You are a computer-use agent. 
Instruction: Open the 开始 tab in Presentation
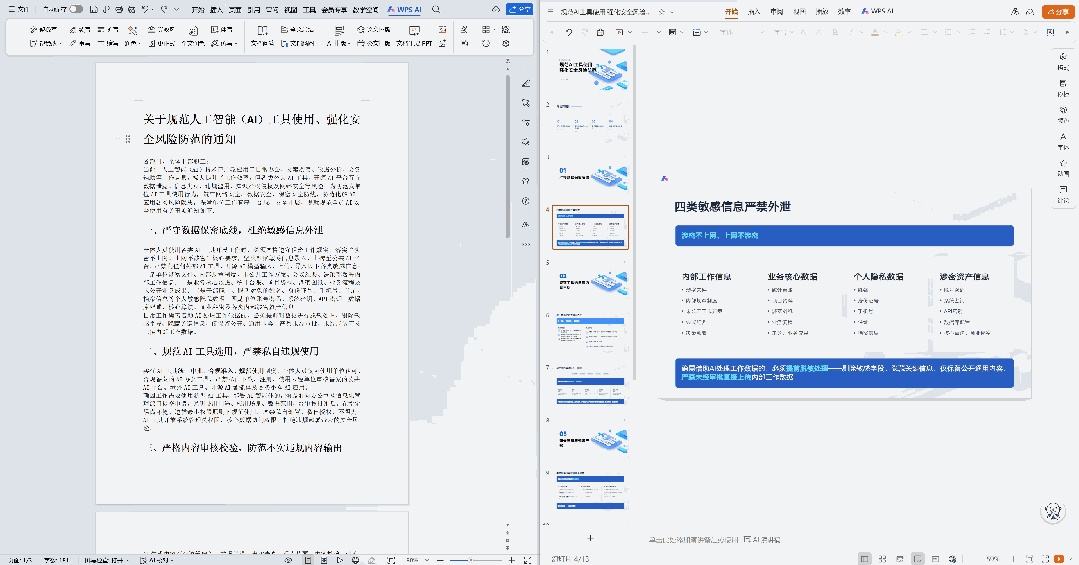coord(731,12)
